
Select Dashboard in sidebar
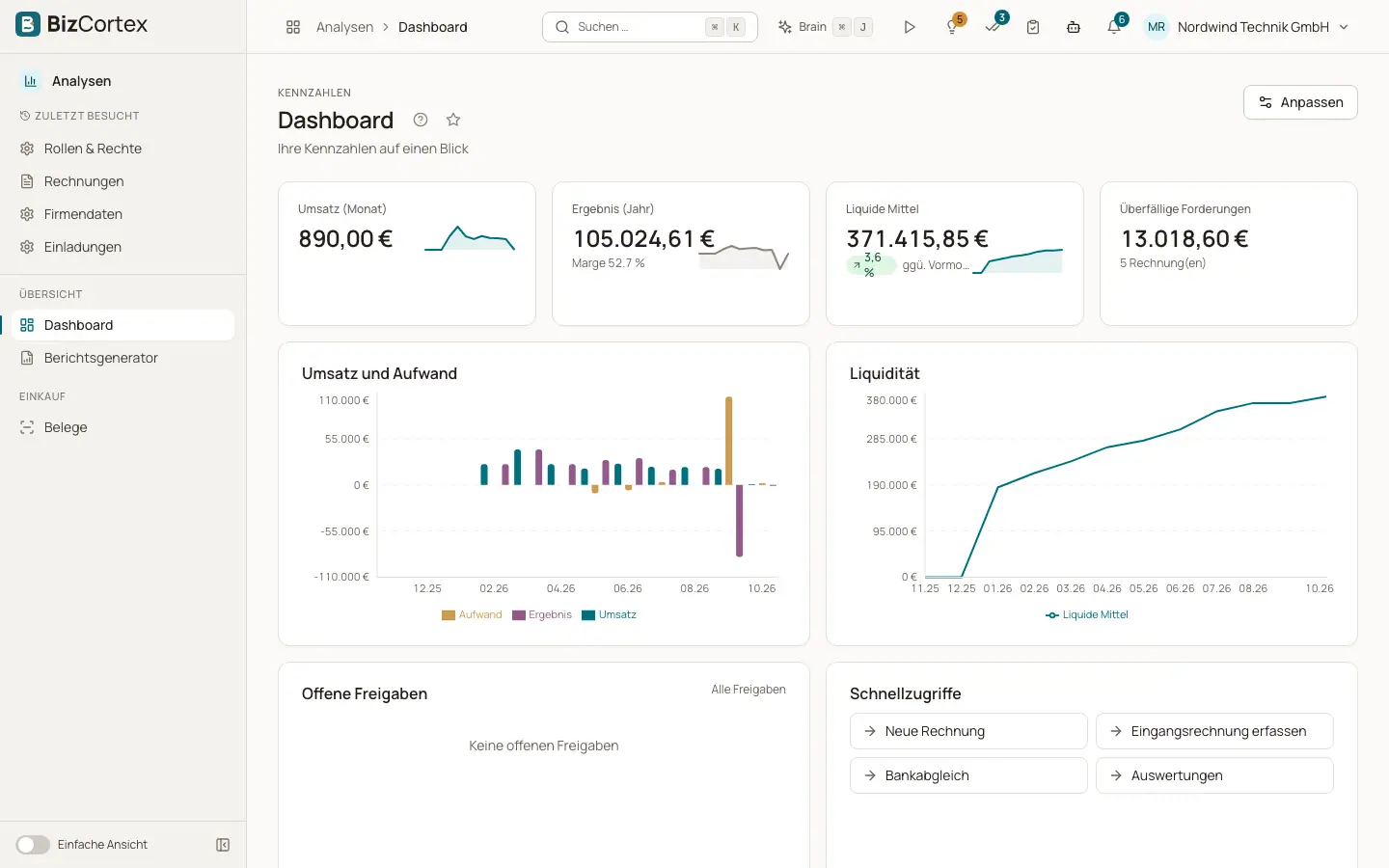pos(123,325)
